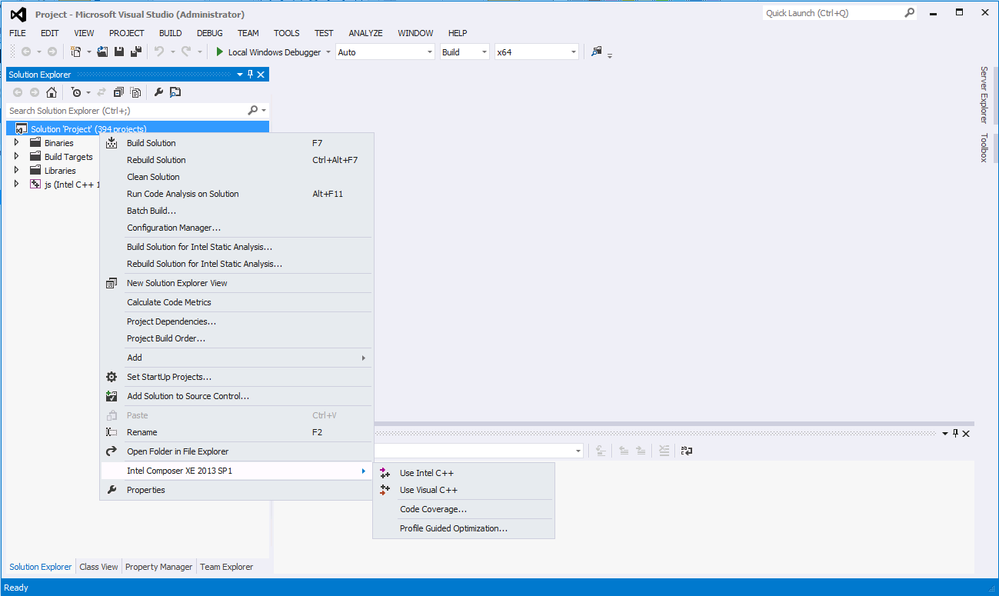Close the bottom output panel
This screenshot has width=999, height=596.
tap(966, 433)
